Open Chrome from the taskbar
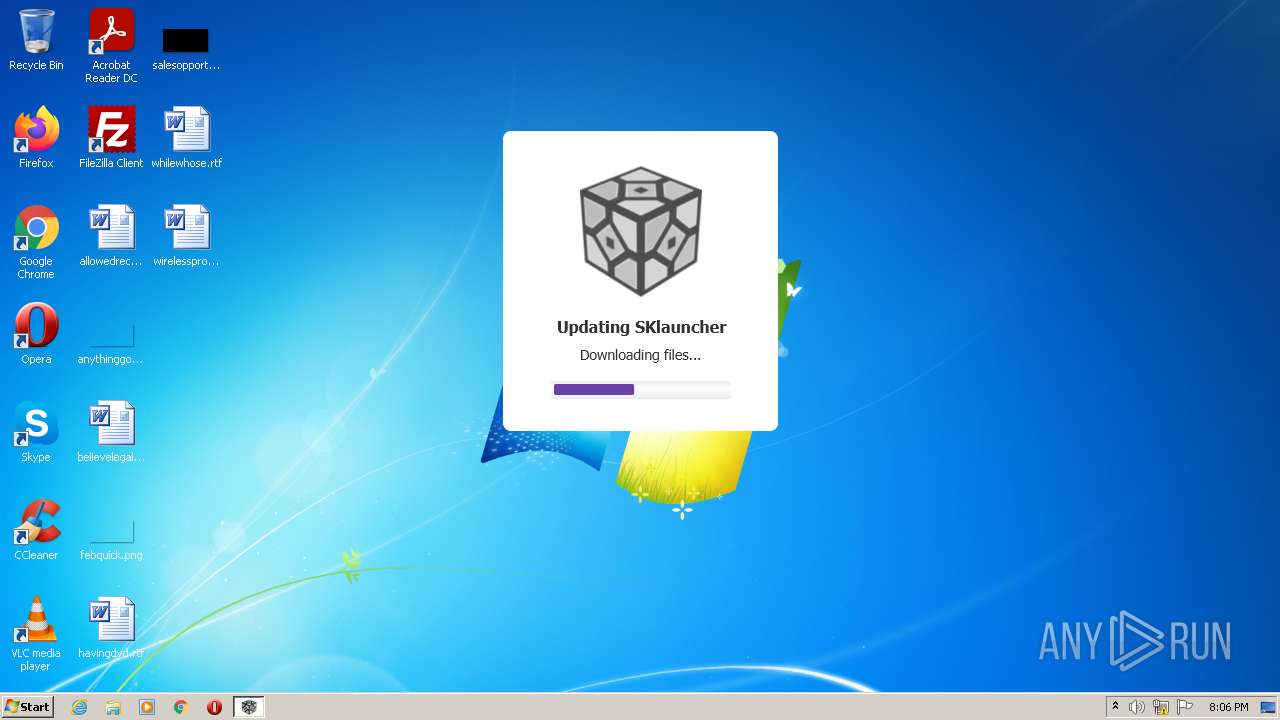1280x720 pixels. (181, 707)
